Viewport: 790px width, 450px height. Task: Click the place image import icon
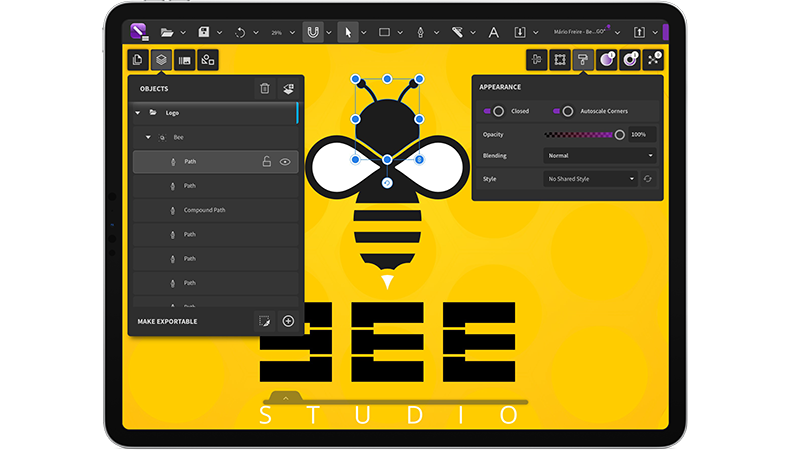click(519, 32)
